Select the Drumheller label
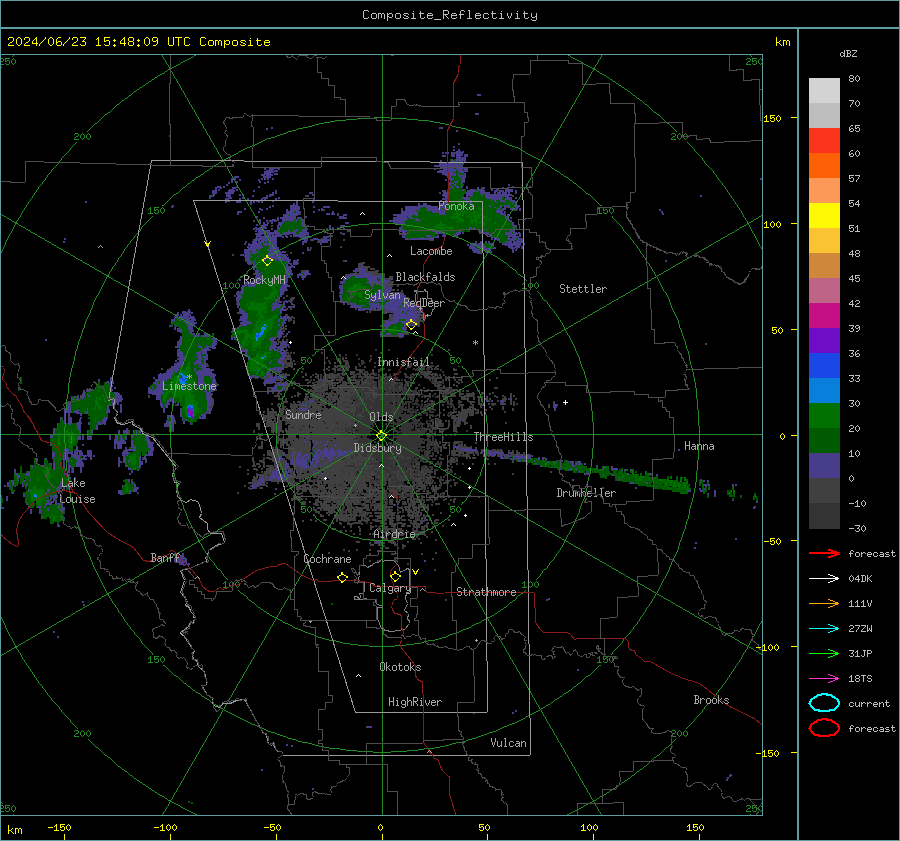The height and width of the screenshot is (841, 900). pos(586,493)
